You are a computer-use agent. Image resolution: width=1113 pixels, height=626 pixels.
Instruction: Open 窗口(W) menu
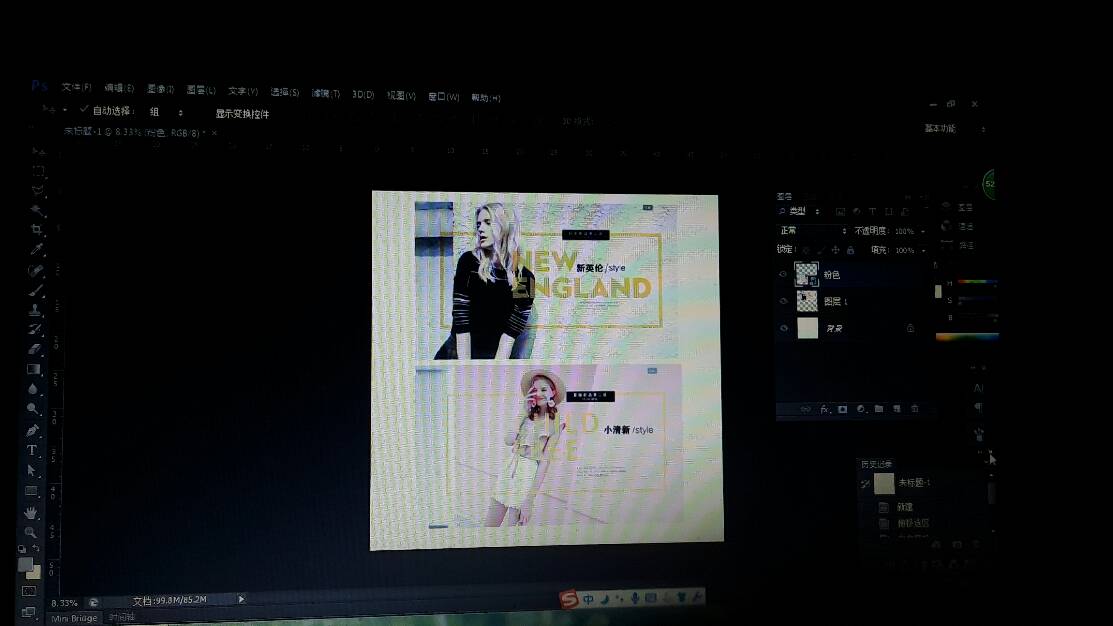pos(444,97)
